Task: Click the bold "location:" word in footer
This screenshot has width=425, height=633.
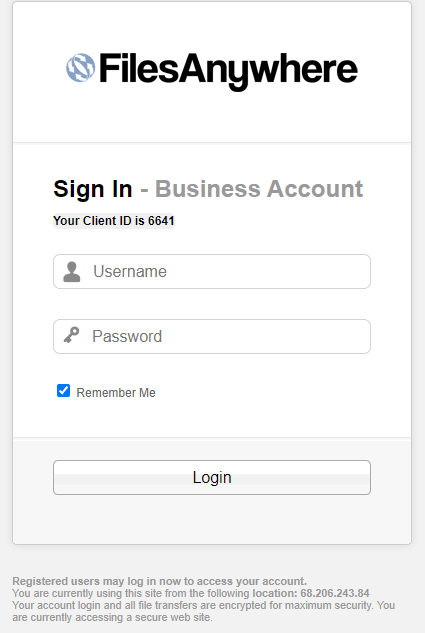Action: coord(275,593)
